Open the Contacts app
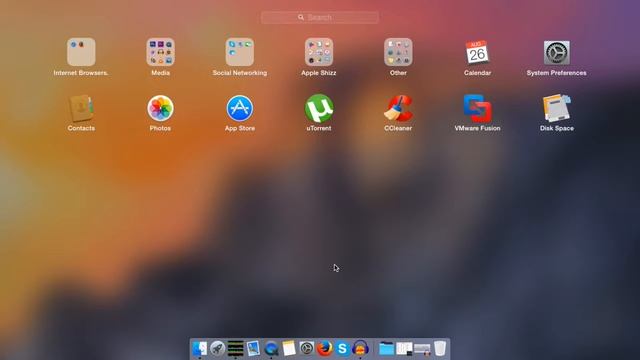 pyautogui.click(x=81, y=108)
